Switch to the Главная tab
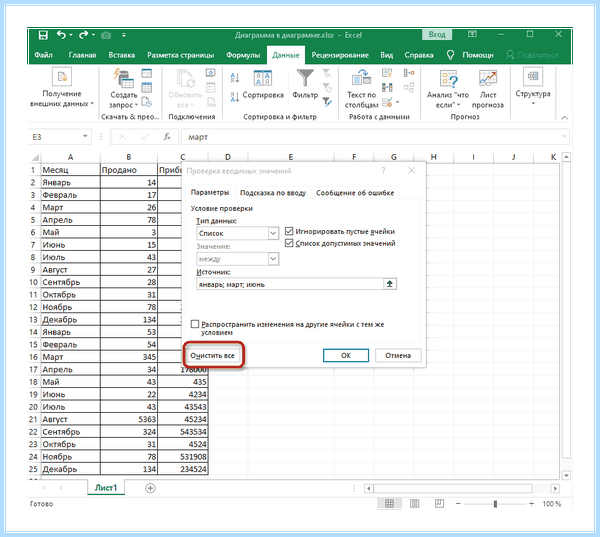 click(x=82, y=55)
